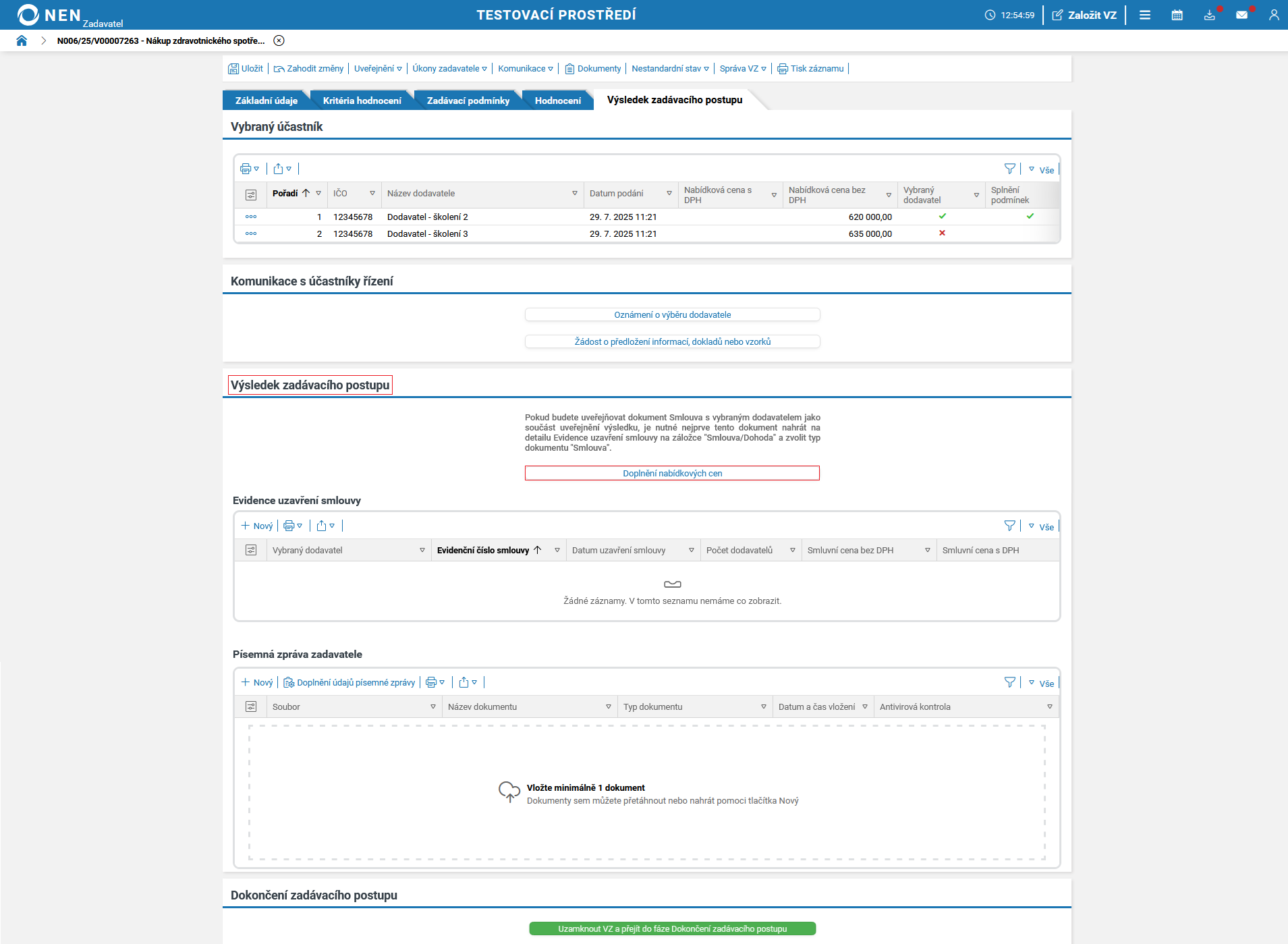Open the NEN calendar icon
This screenshot has width=1288, height=944.
[1177, 14]
